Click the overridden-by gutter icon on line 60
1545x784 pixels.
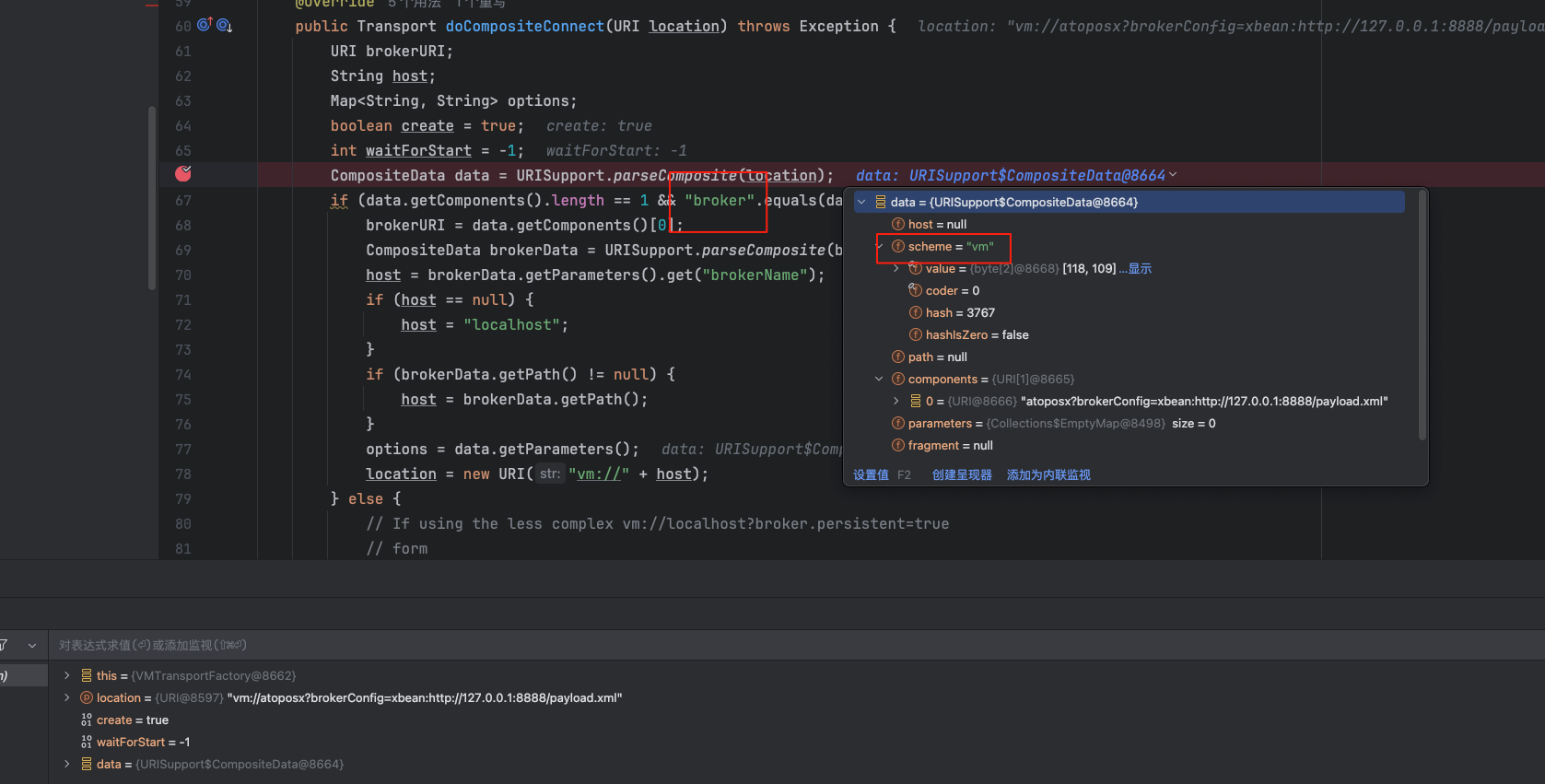[x=224, y=26]
